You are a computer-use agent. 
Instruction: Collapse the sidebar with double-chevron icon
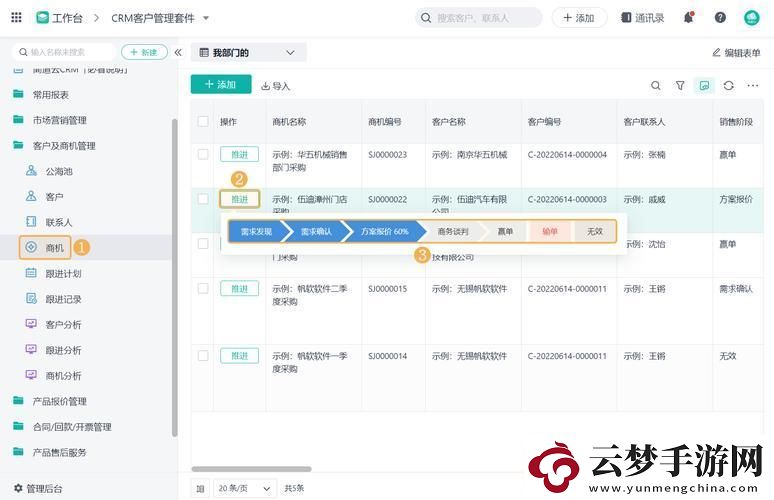coord(178,52)
